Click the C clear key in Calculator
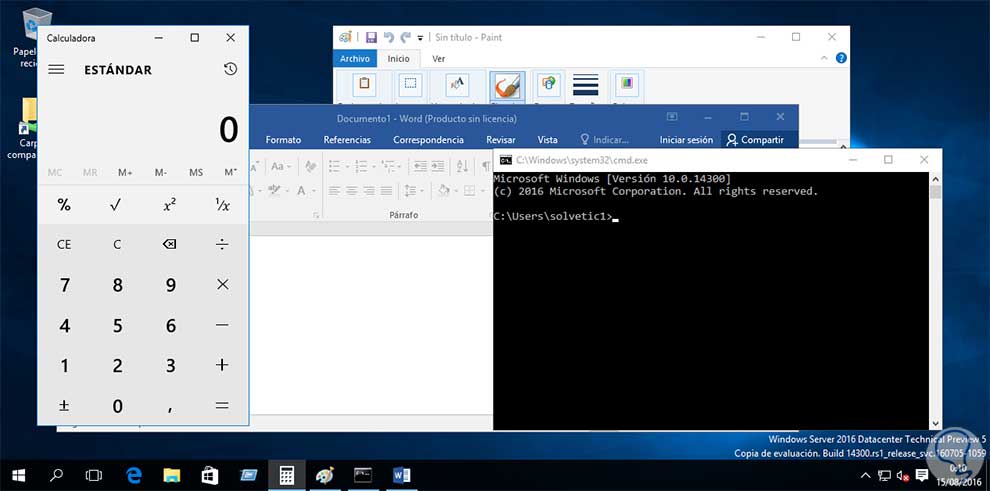990x491 pixels. coord(116,244)
